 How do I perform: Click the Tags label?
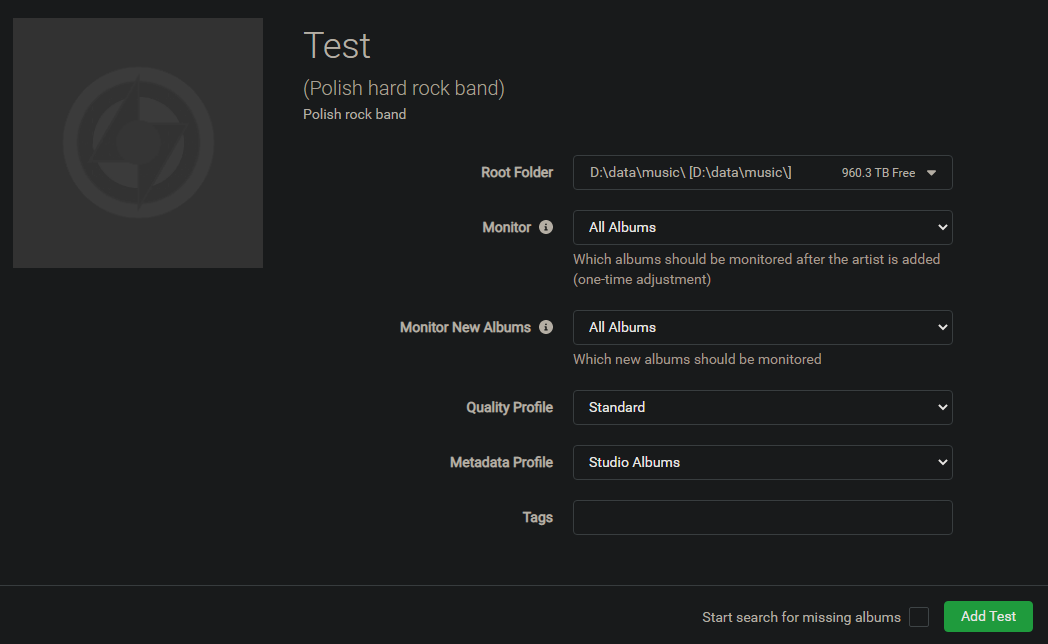click(x=537, y=517)
